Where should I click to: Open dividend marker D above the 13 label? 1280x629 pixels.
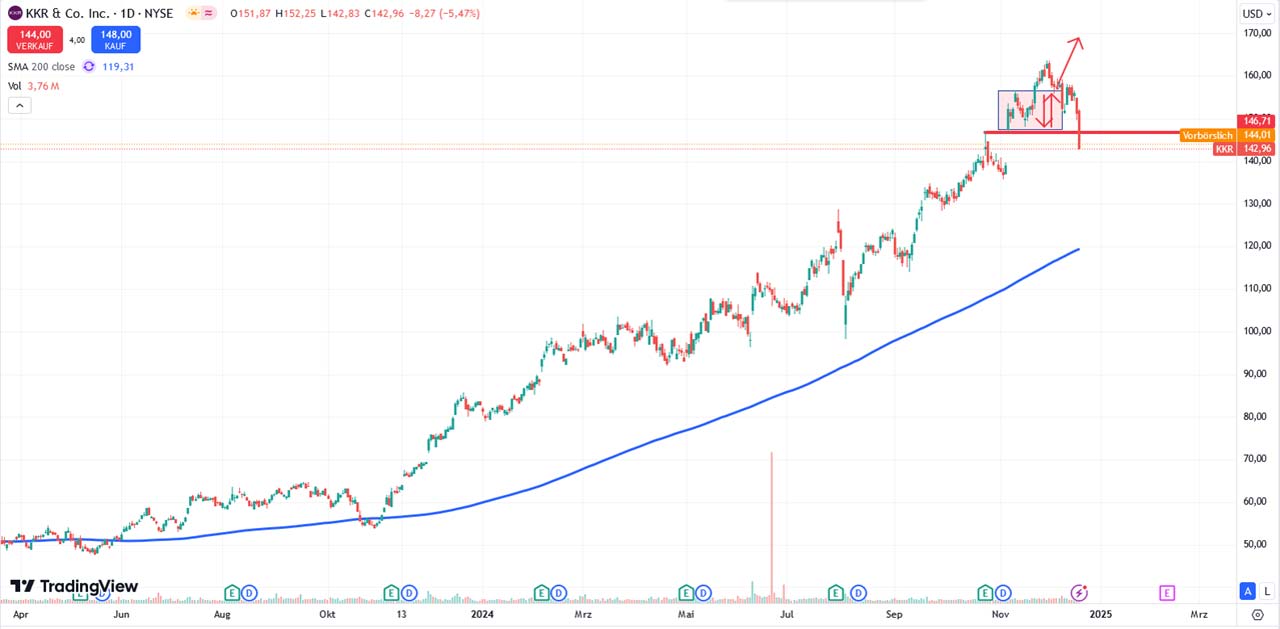(409, 592)
